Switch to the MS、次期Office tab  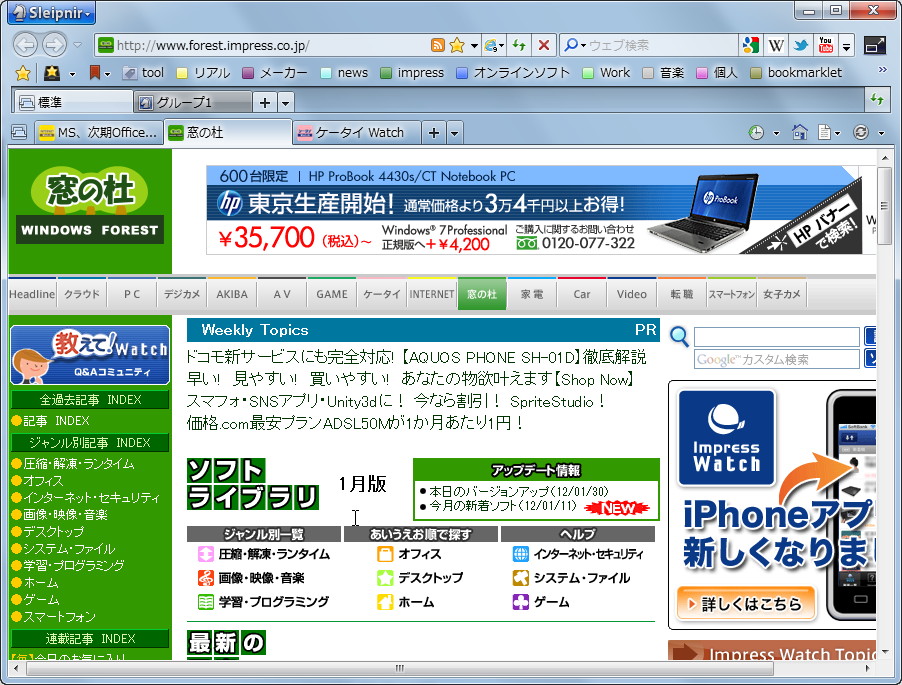95,131
